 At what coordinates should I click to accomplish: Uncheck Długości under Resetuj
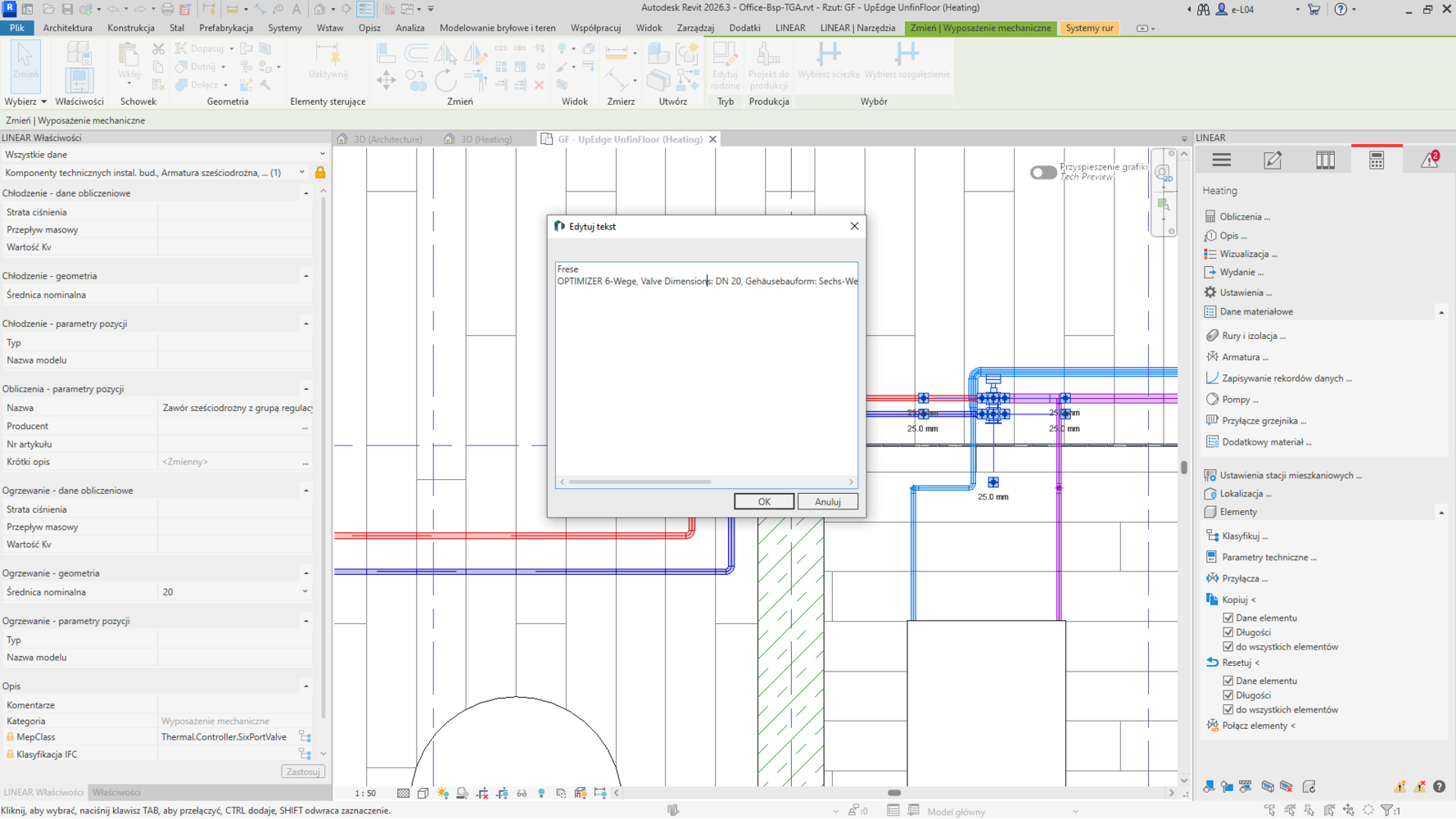point(1228,695)
